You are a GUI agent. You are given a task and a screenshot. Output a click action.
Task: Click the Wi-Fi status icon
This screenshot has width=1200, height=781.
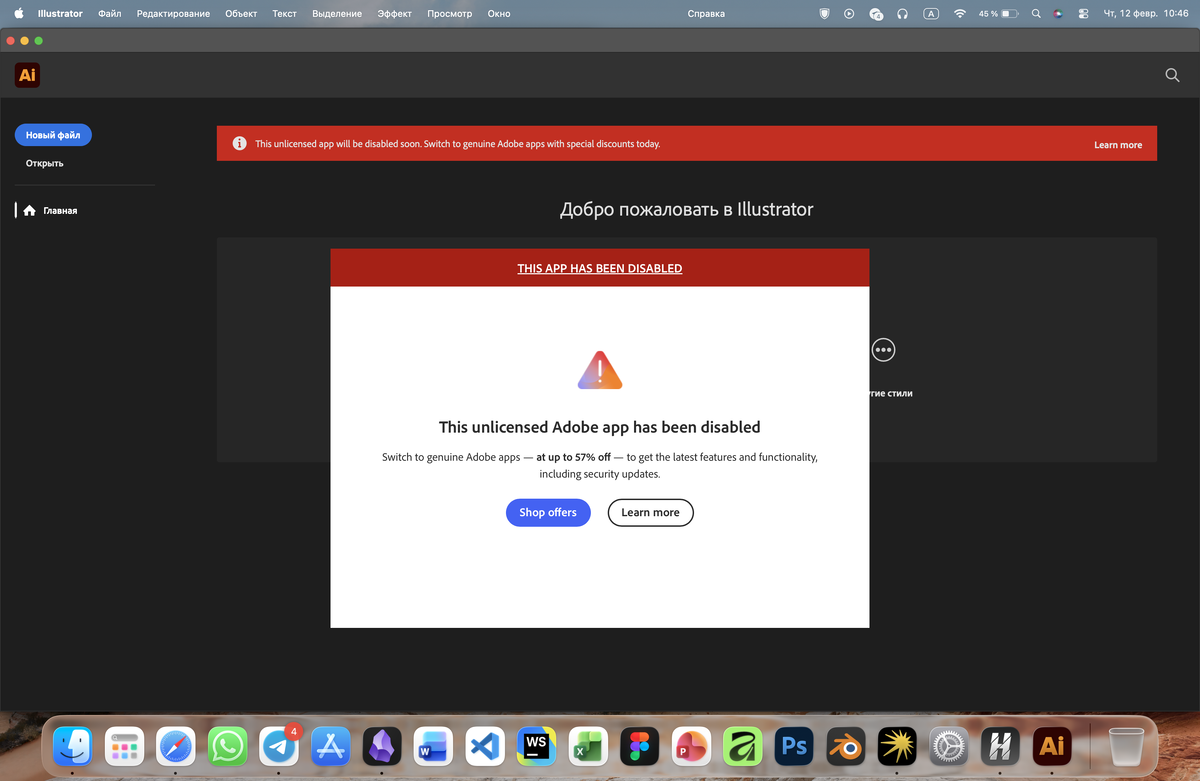pos(960,14)
